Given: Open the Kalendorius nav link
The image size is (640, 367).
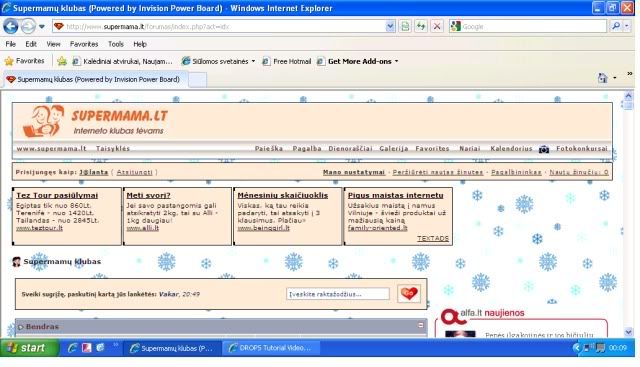Looking at the screenshot, I should [511, 149].
